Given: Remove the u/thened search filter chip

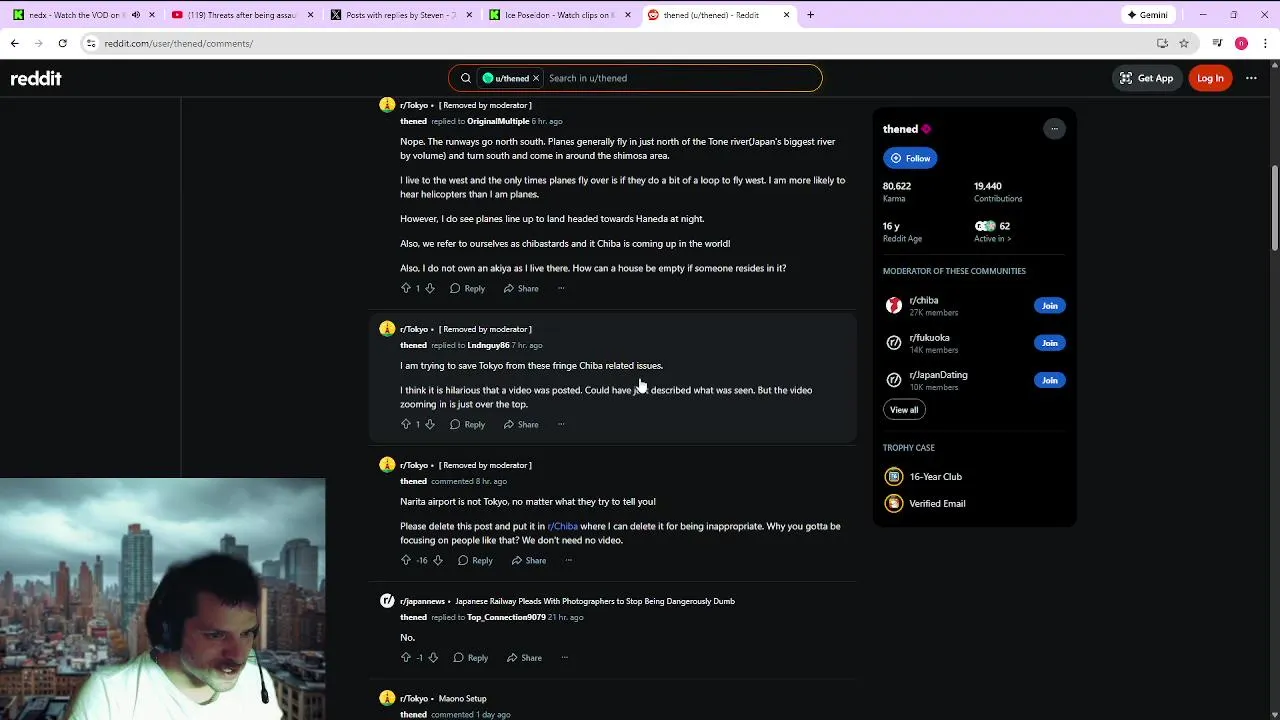Looking at the screenshot, I should 536,78.
